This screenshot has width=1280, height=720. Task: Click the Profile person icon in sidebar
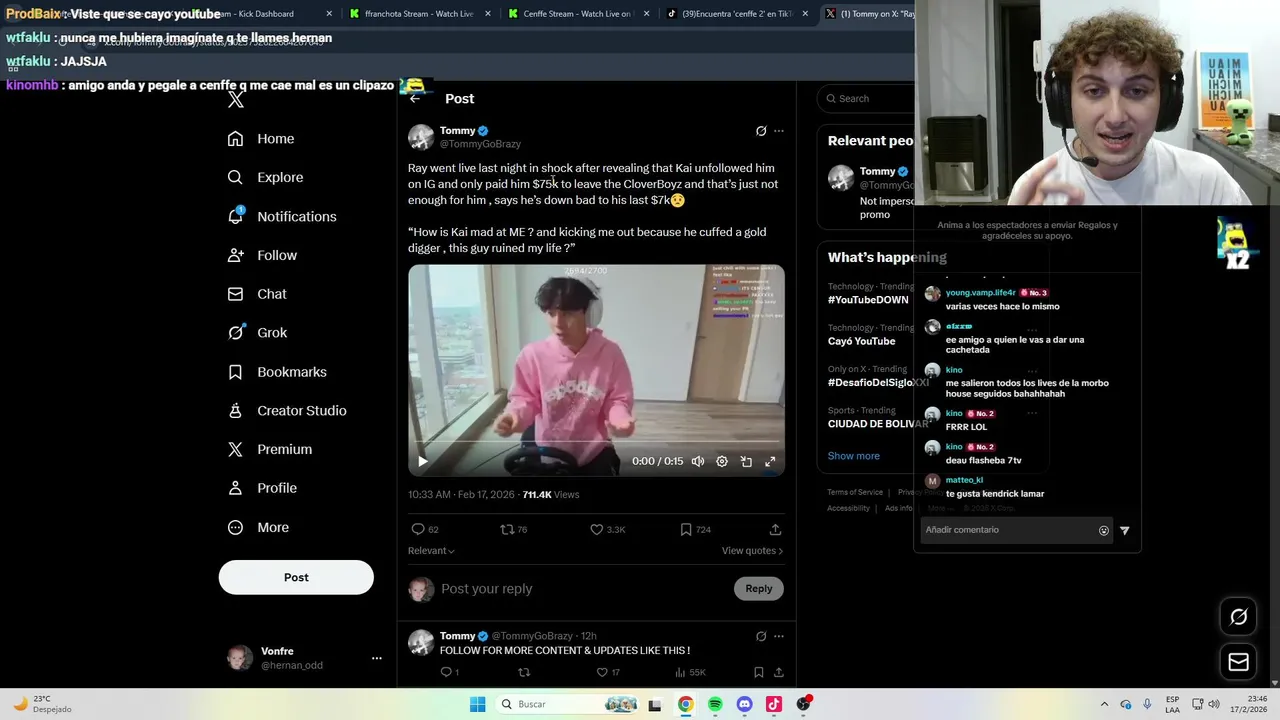point(235,488)
